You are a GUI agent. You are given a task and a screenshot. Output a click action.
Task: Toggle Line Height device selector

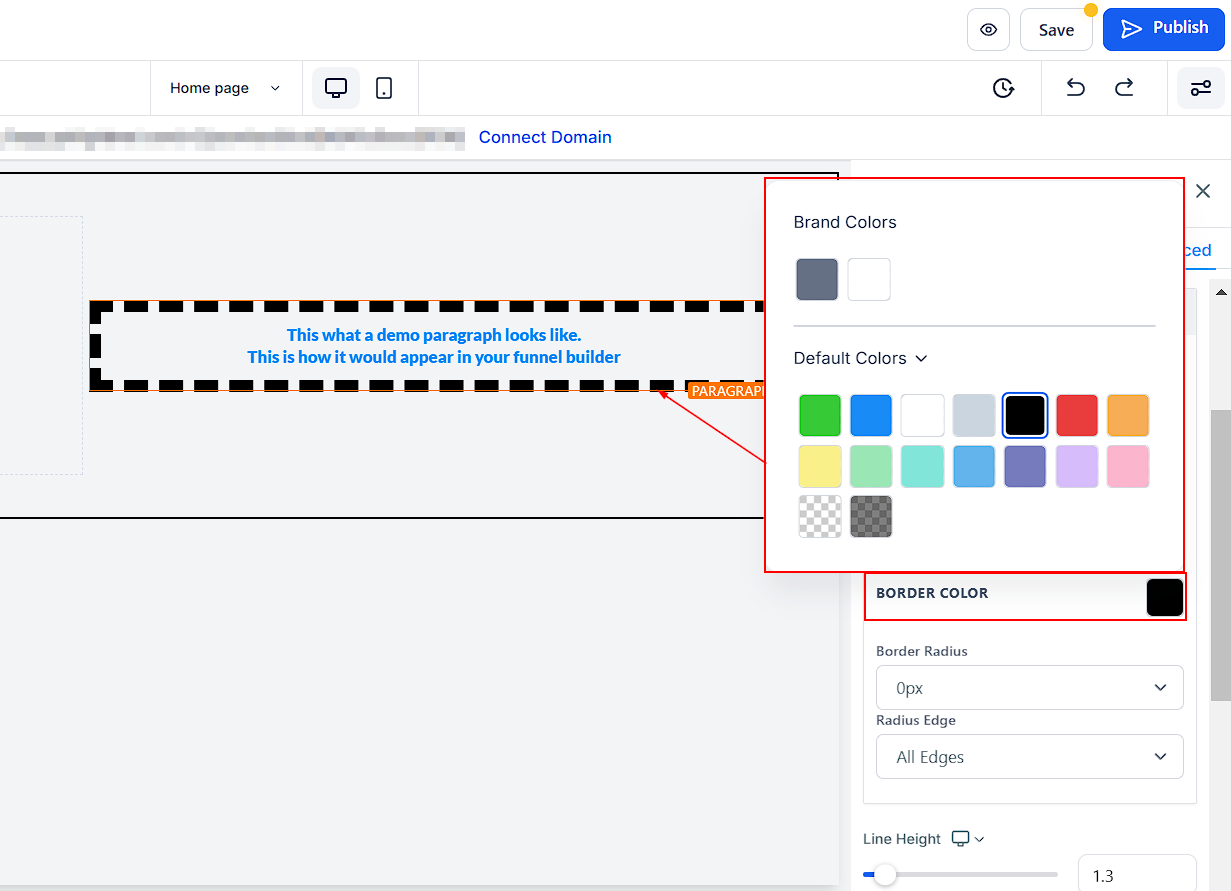(967, 839)
